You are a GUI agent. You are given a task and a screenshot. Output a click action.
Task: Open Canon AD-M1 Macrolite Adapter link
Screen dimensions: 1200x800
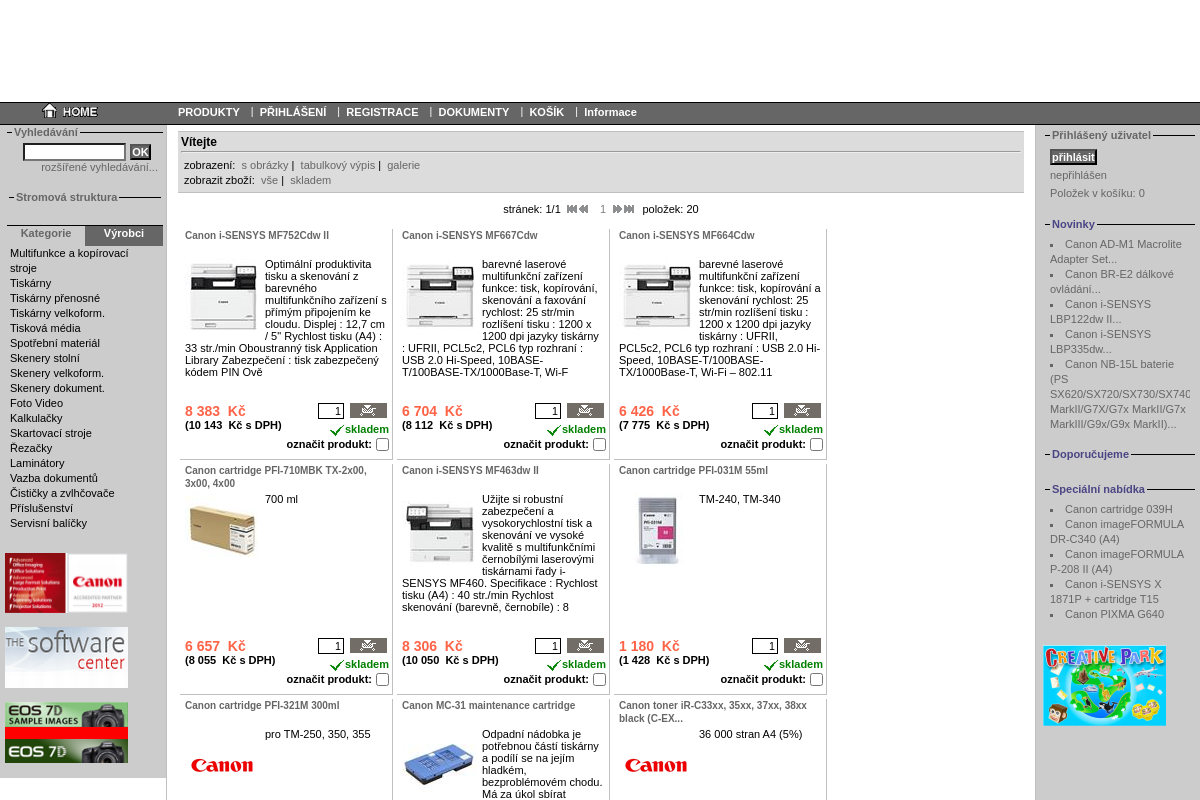click(1116, 251)
